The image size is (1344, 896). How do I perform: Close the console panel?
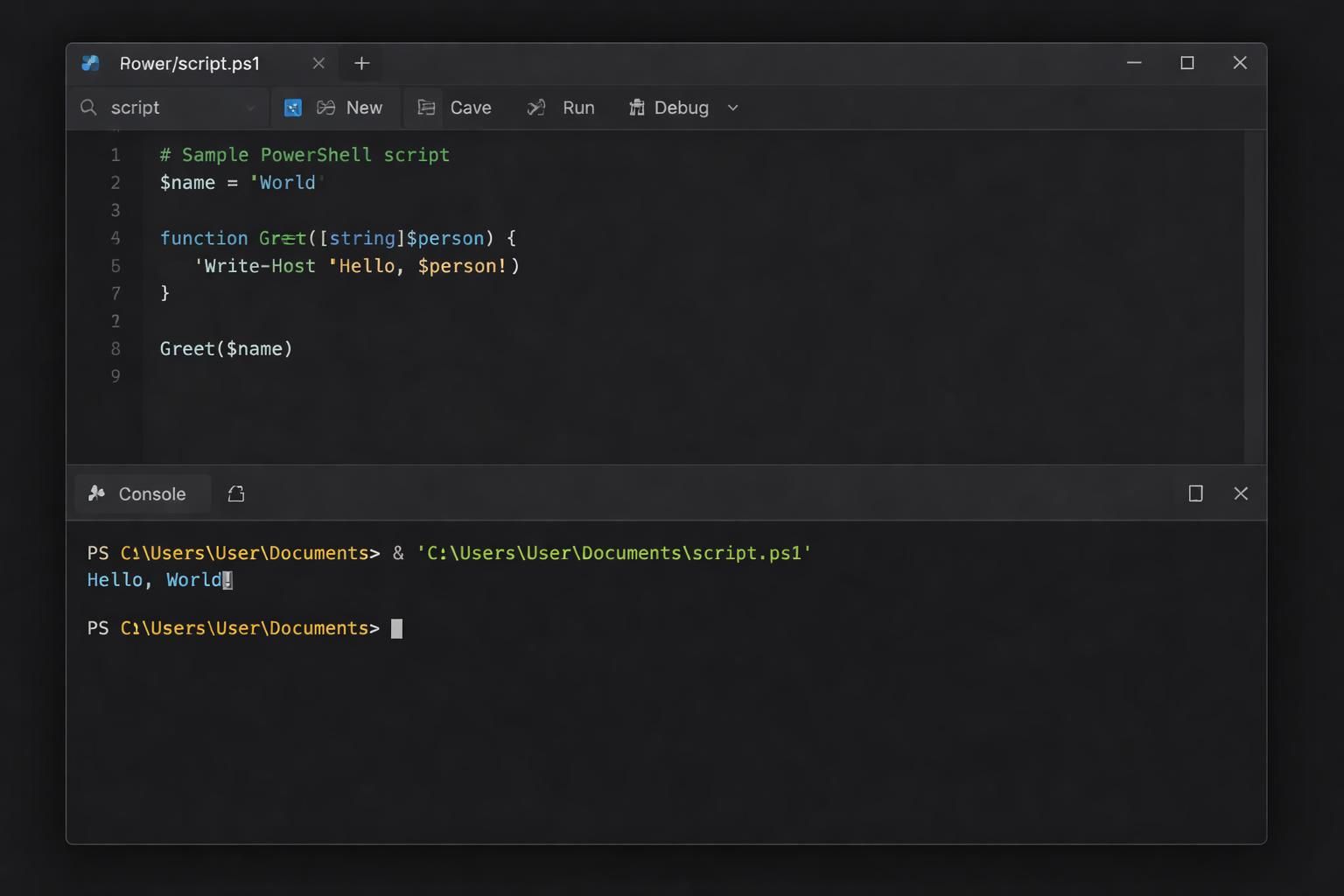[1241, 493]
